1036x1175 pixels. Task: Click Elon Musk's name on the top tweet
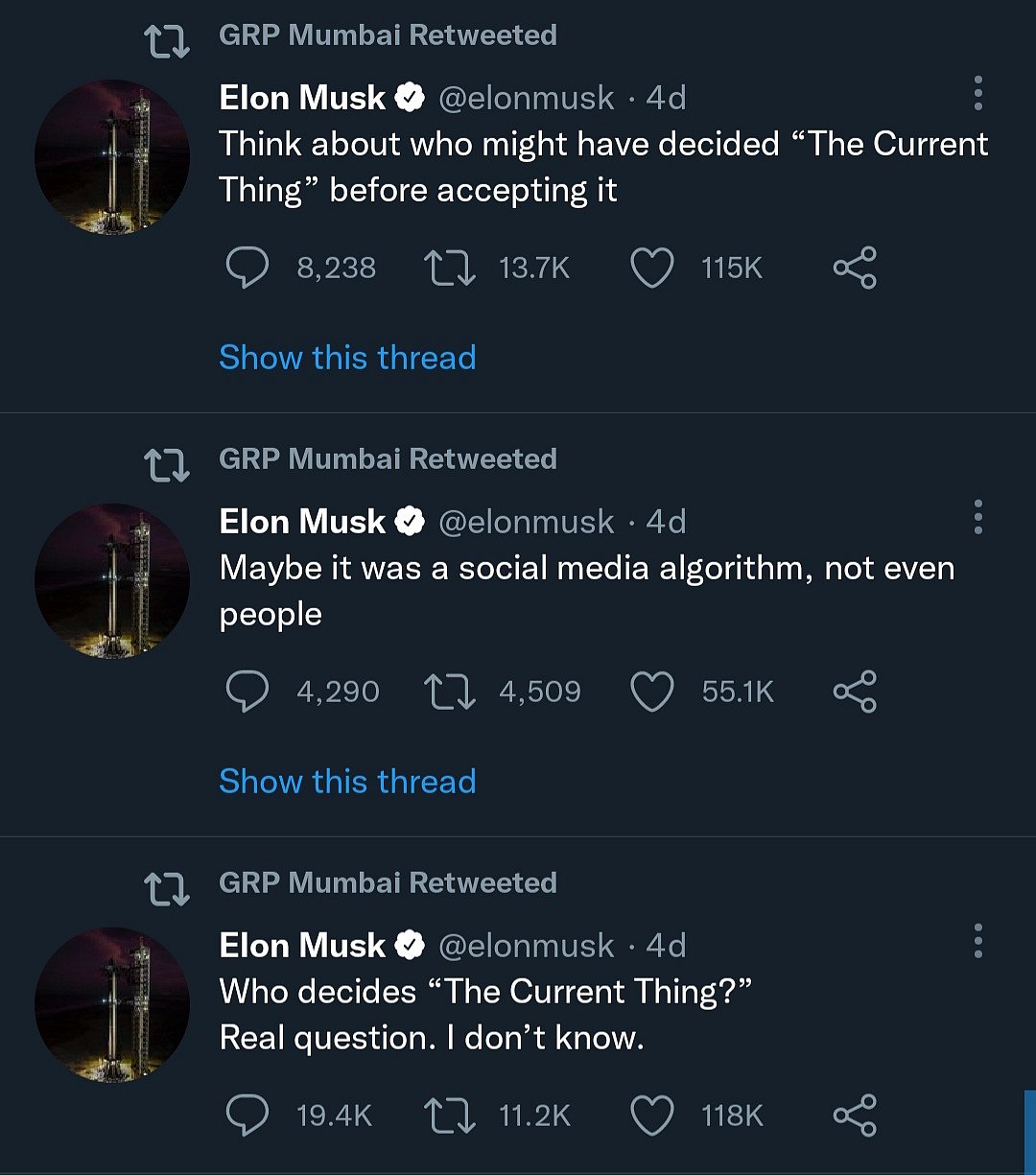(x=301, y=96)
